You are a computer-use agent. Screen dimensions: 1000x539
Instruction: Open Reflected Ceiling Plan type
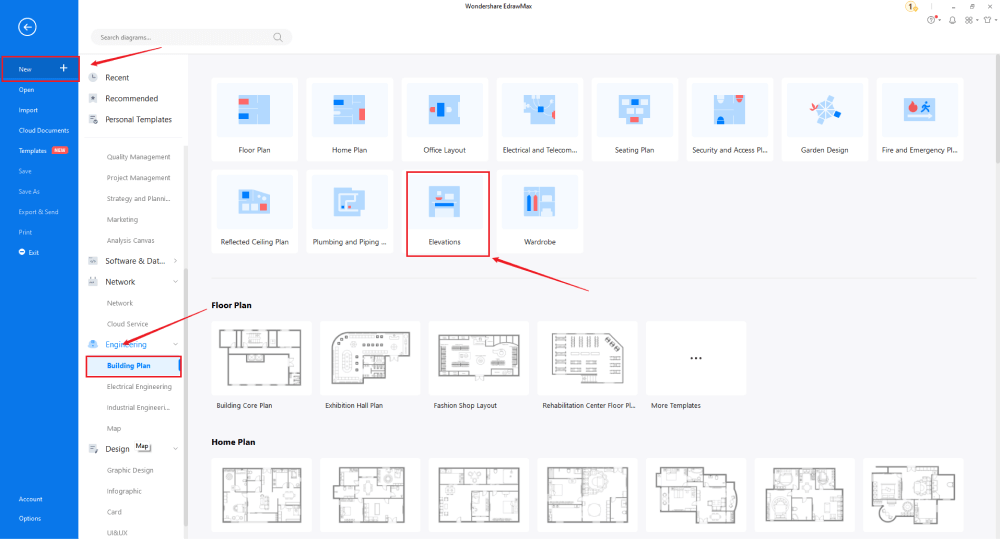(x=254, y=211)
